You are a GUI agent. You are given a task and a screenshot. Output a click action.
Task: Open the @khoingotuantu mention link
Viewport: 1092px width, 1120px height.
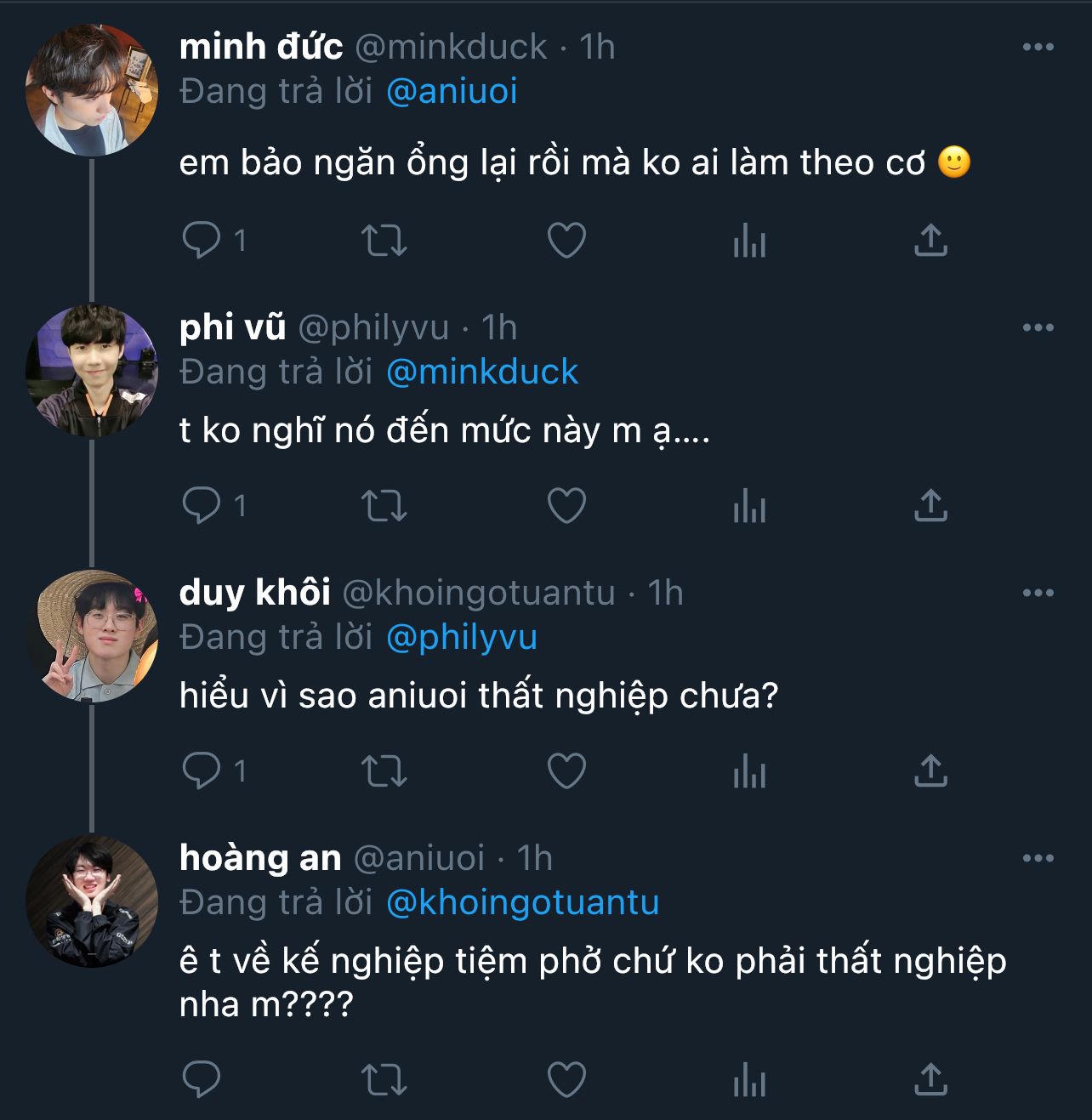522,902
